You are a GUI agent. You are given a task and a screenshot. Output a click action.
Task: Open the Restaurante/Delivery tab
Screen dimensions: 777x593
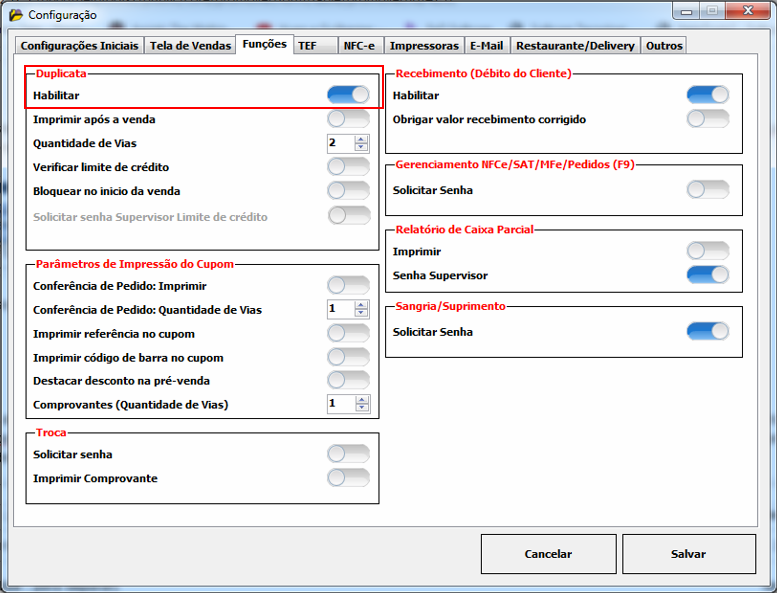[575, 46]
